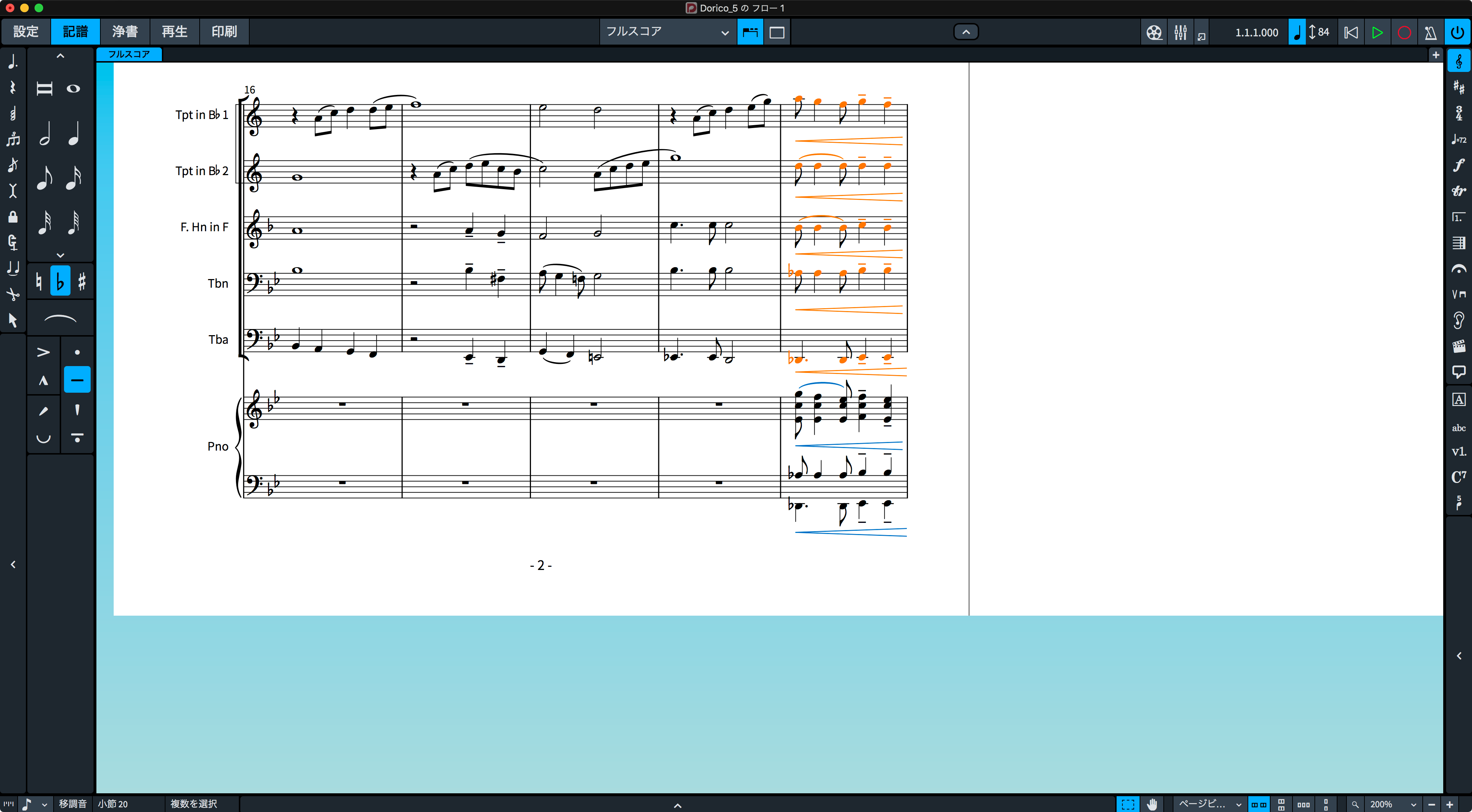Toggle lock to duration
The height and width of the screenshot is (812, 1472).
13,216
